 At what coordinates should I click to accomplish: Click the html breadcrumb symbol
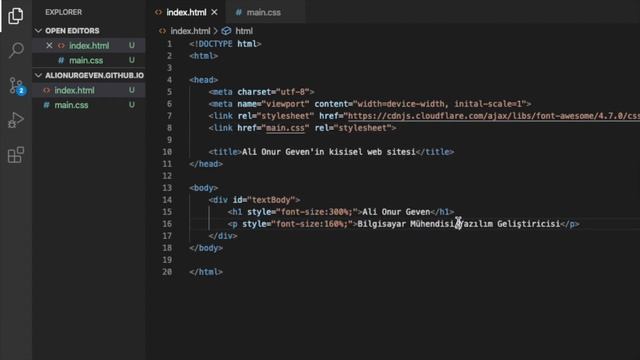click(x=244, y=31)
